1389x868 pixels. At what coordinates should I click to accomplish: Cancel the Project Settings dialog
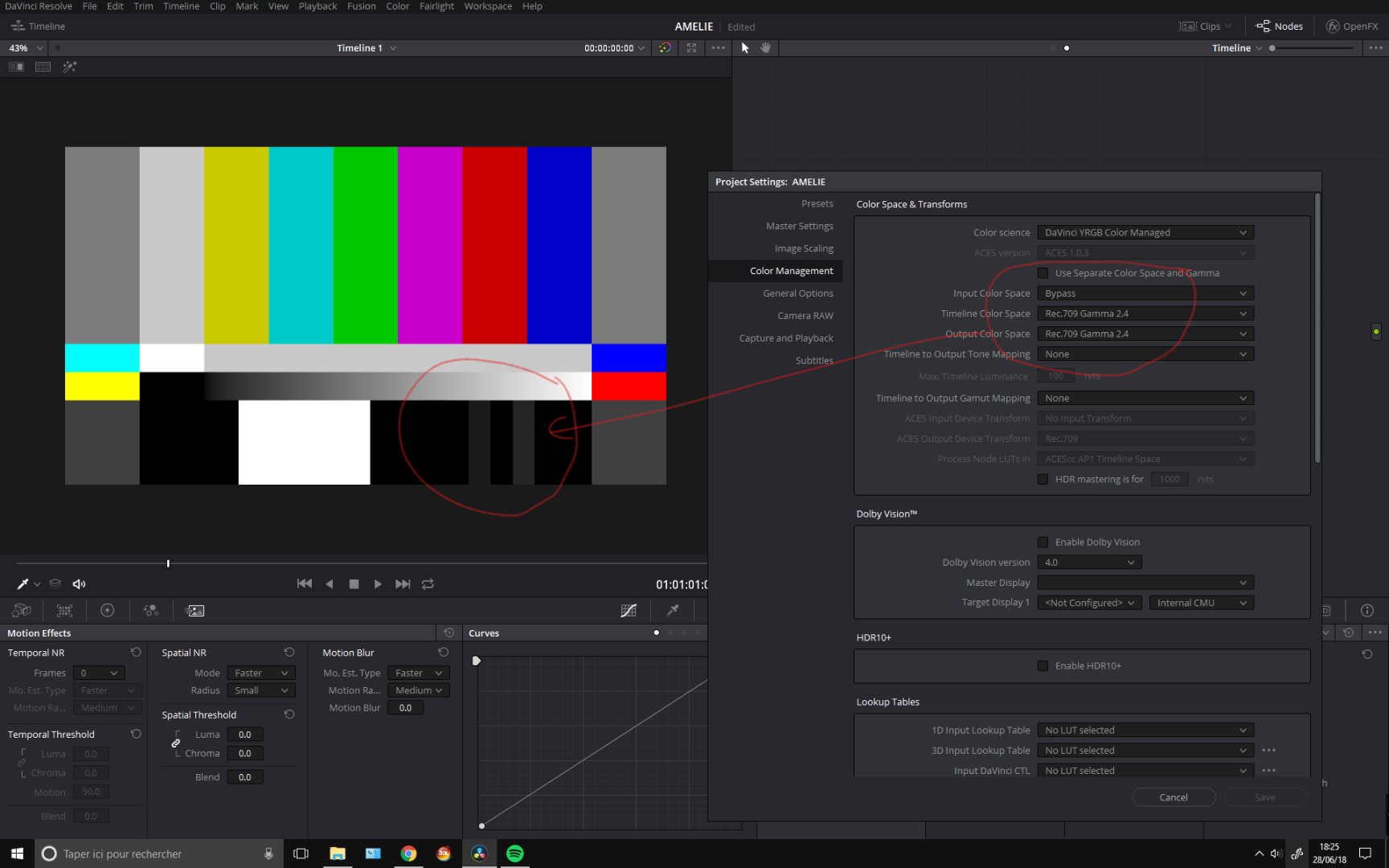tap(1173, 798)
